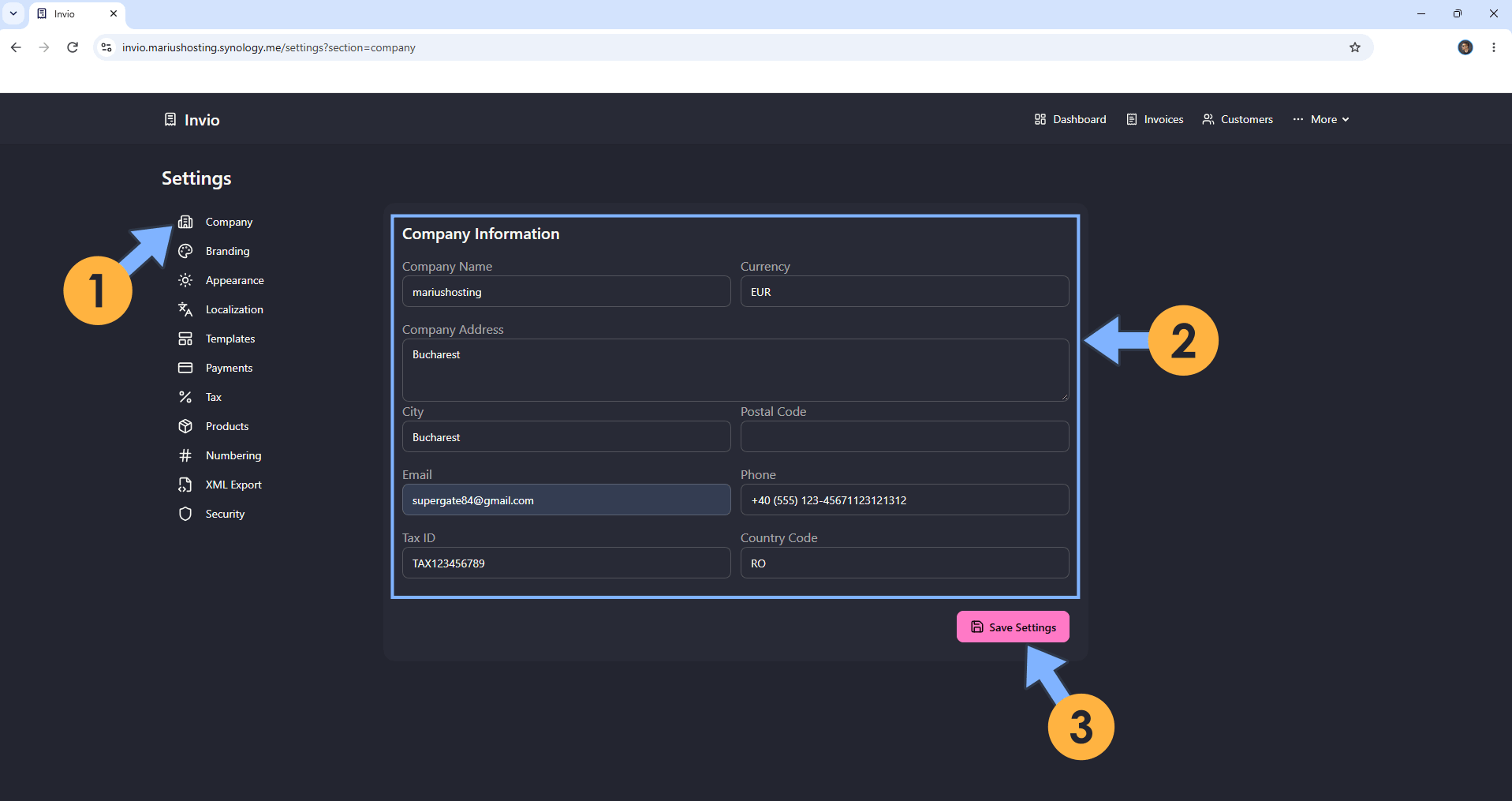
Task: Click the empty Postal Code field
Action: coord(905,436)
